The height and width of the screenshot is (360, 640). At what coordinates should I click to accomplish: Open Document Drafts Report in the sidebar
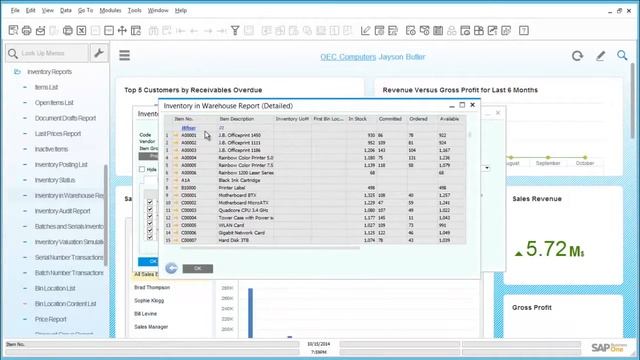click(65, 118)
